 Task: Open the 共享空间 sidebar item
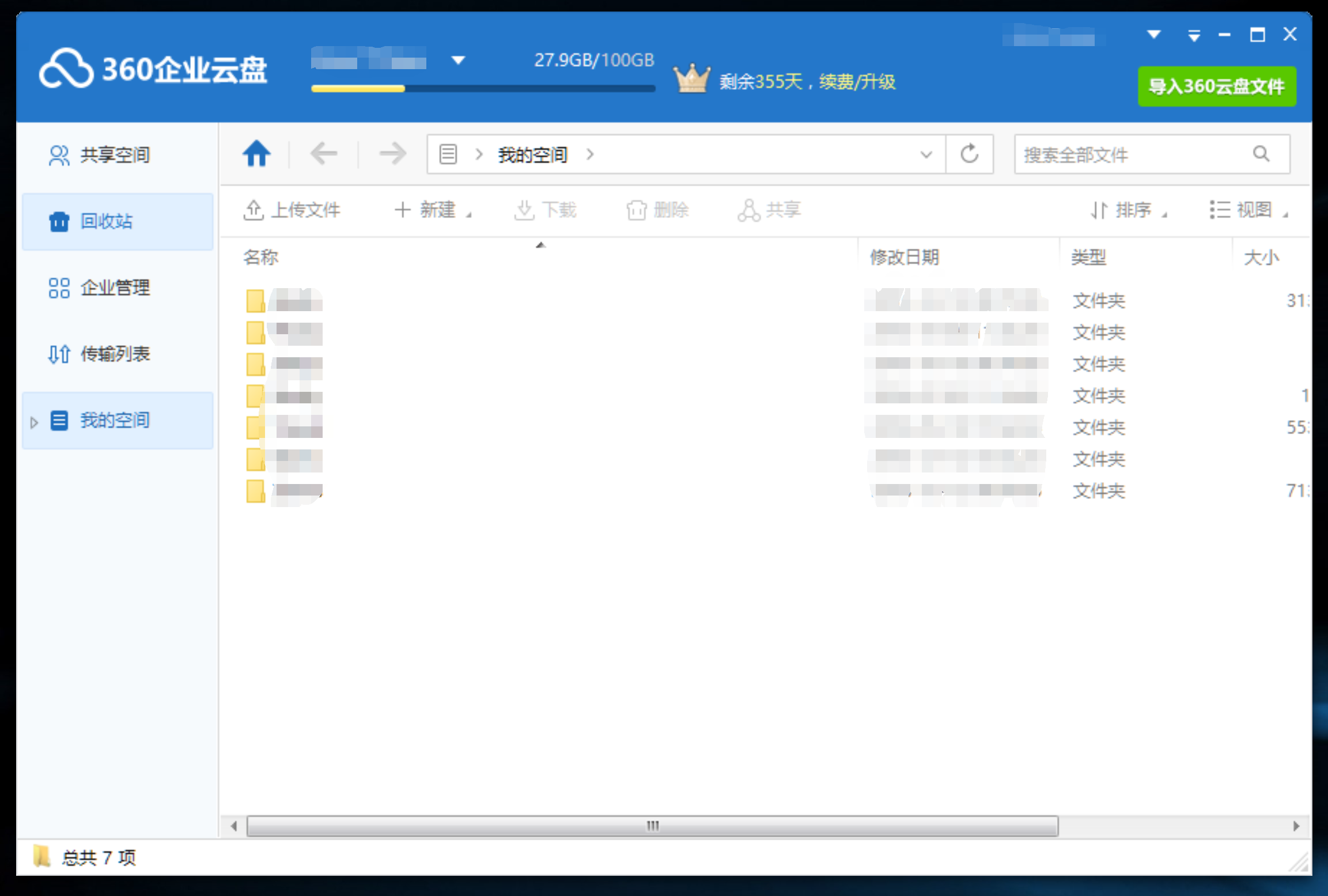pyautogui.click(x=118, y=155)
